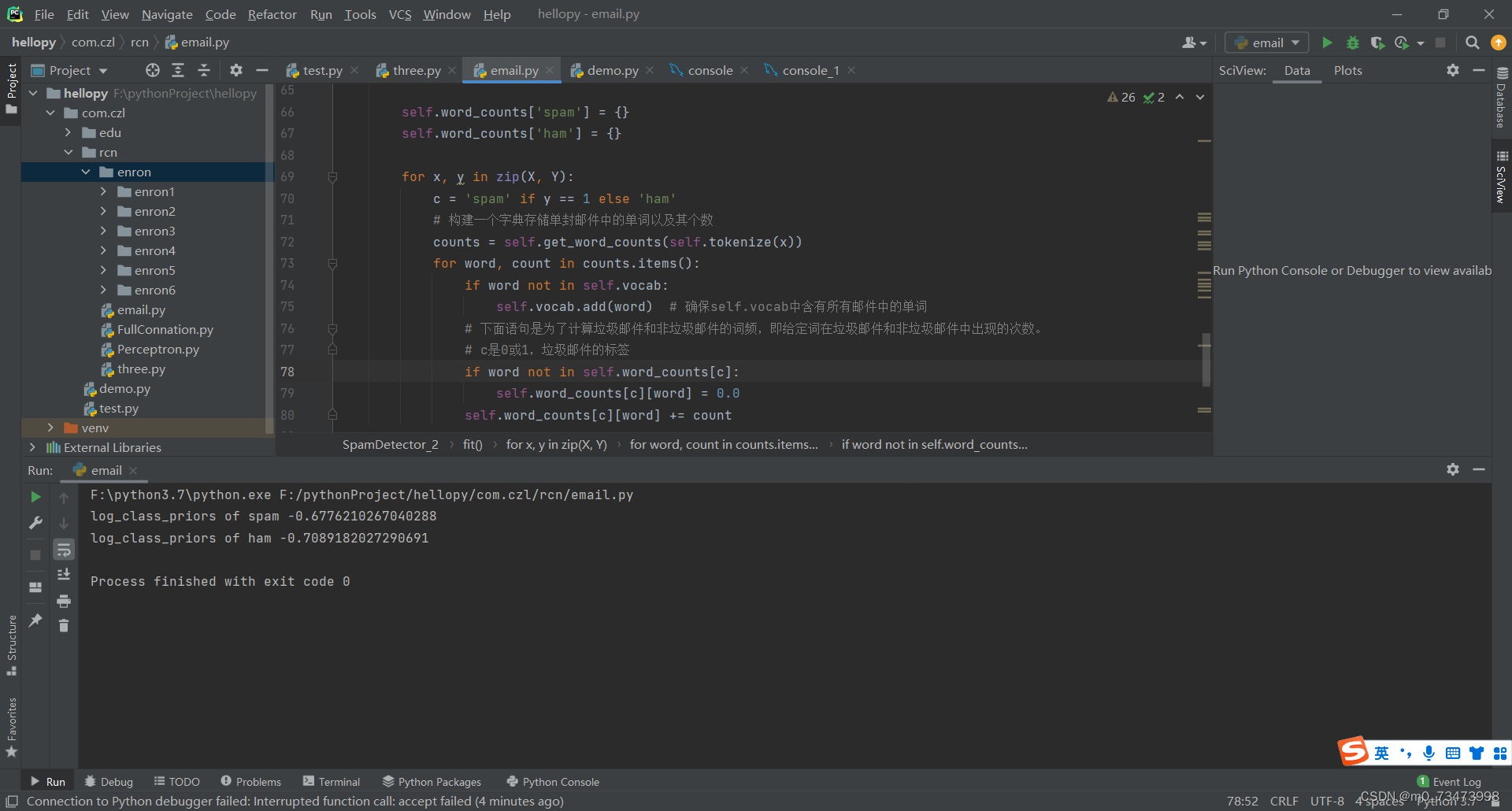Click the print icon in Run panel
Viewport: 1512px width, 811px height.
tap(64, 601)
